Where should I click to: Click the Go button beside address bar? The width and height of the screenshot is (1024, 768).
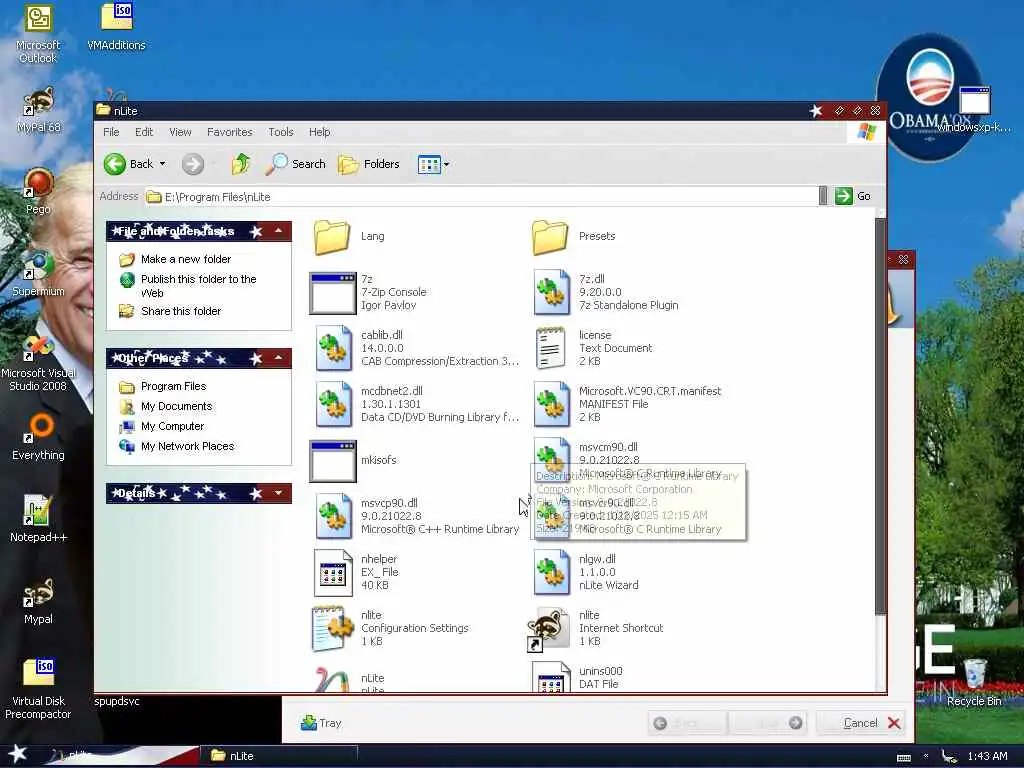click(853, 196)
